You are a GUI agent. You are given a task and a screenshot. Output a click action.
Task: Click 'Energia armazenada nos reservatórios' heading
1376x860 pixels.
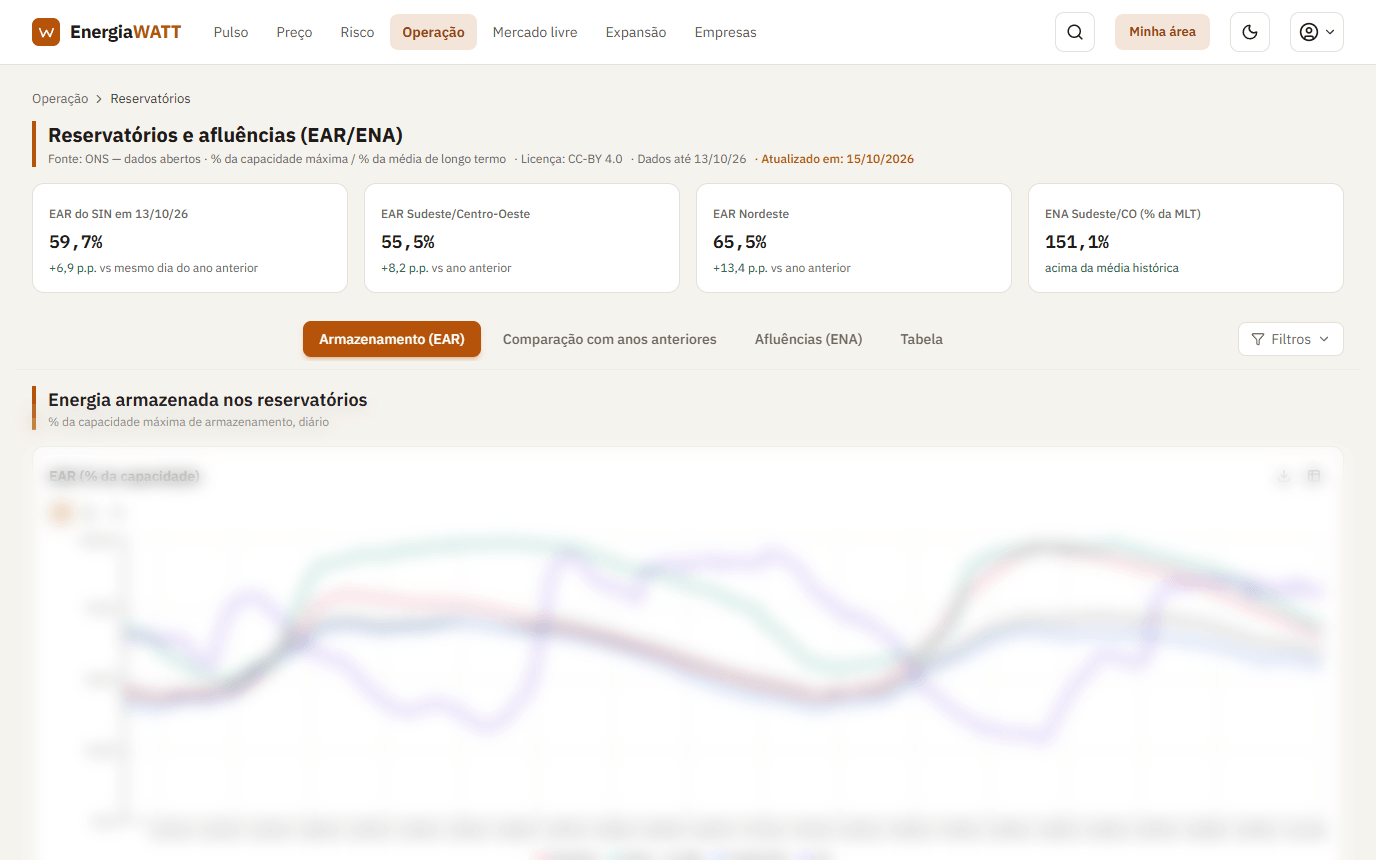[x=208, y=400]
